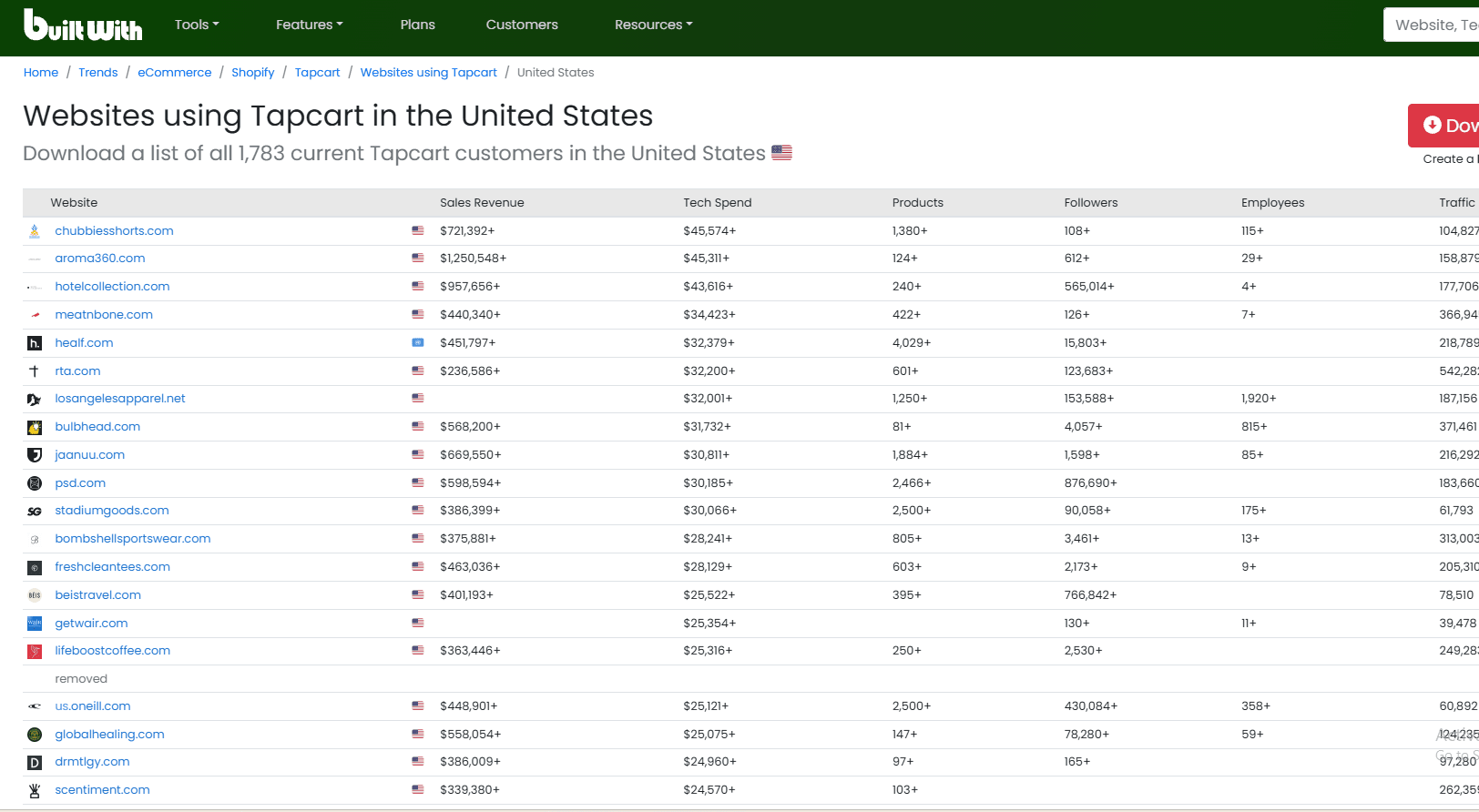
Task: Click the Tech Spend column header
Action: (718, 203)
